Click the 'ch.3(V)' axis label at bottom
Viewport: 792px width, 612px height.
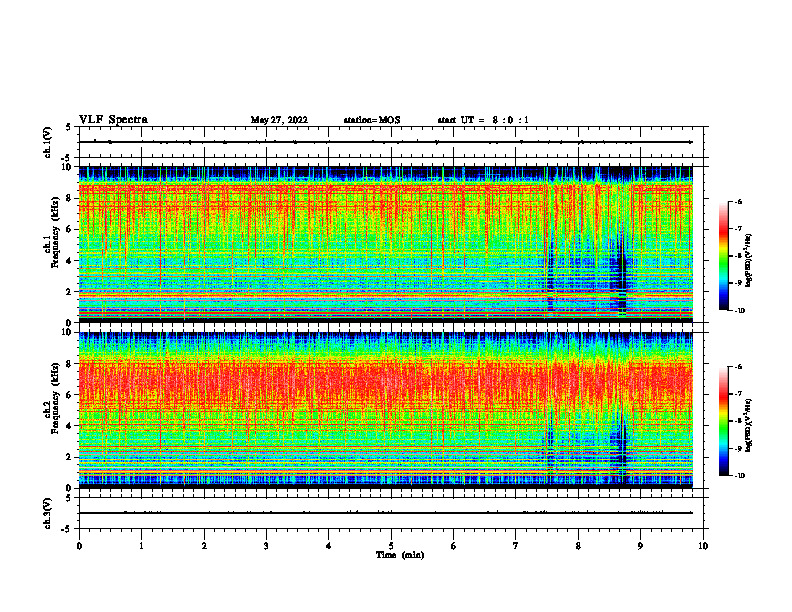tap(48, 513)
